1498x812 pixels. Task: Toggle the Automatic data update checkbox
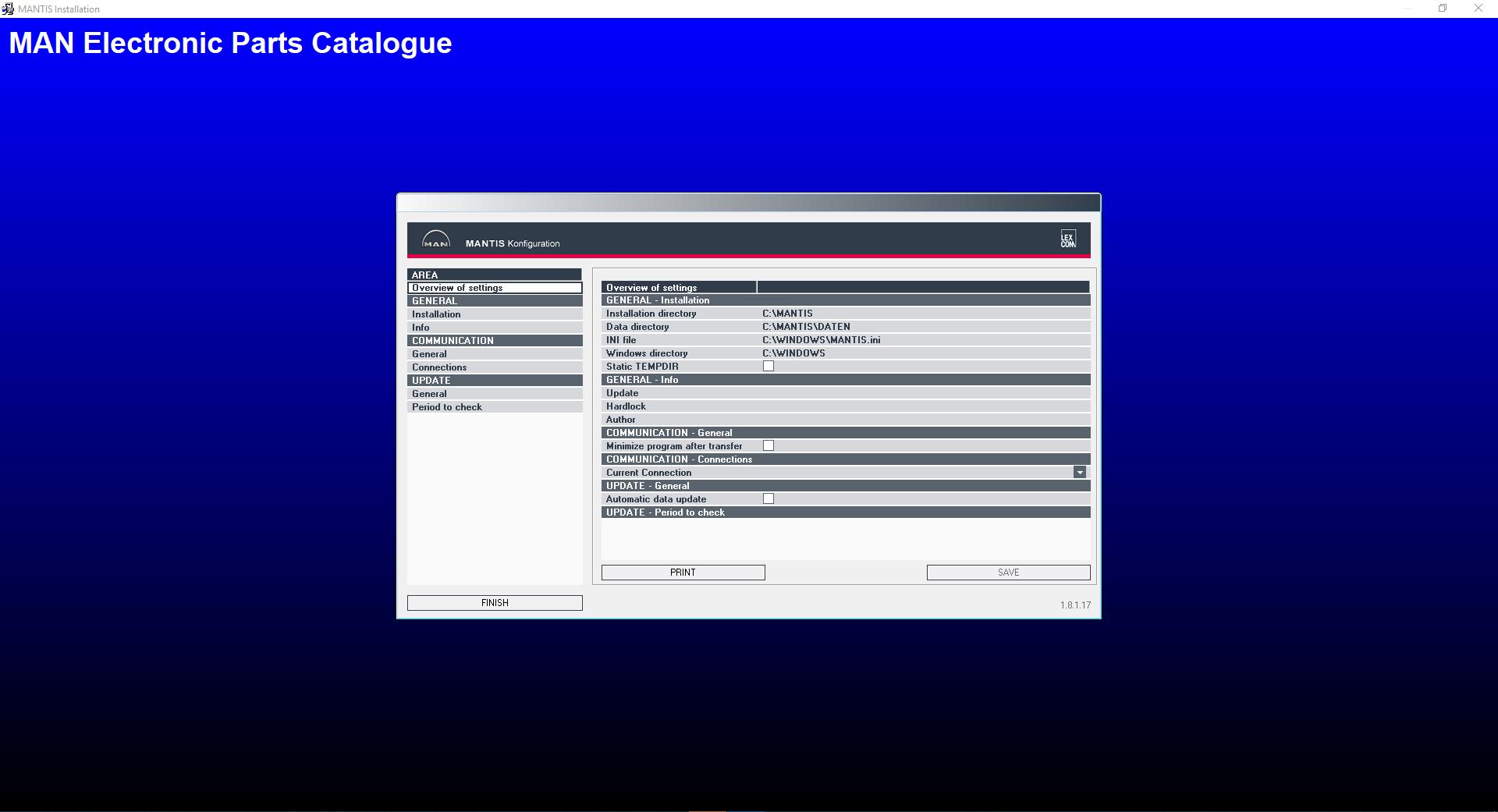coord(769,498)
